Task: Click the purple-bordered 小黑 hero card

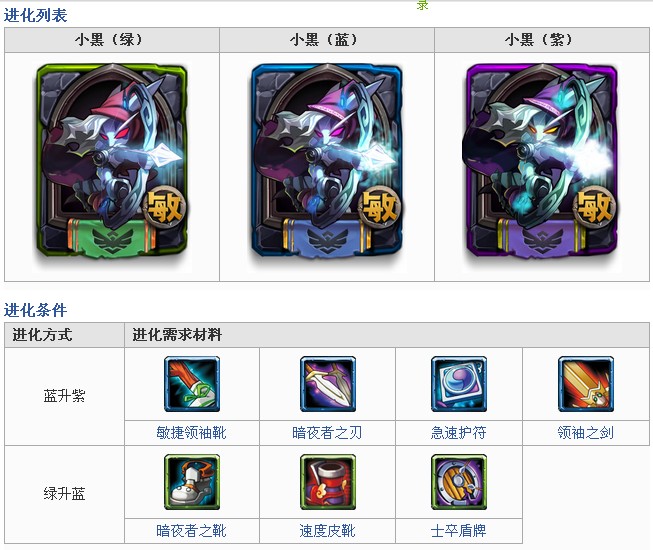Action: coord(540,162)
